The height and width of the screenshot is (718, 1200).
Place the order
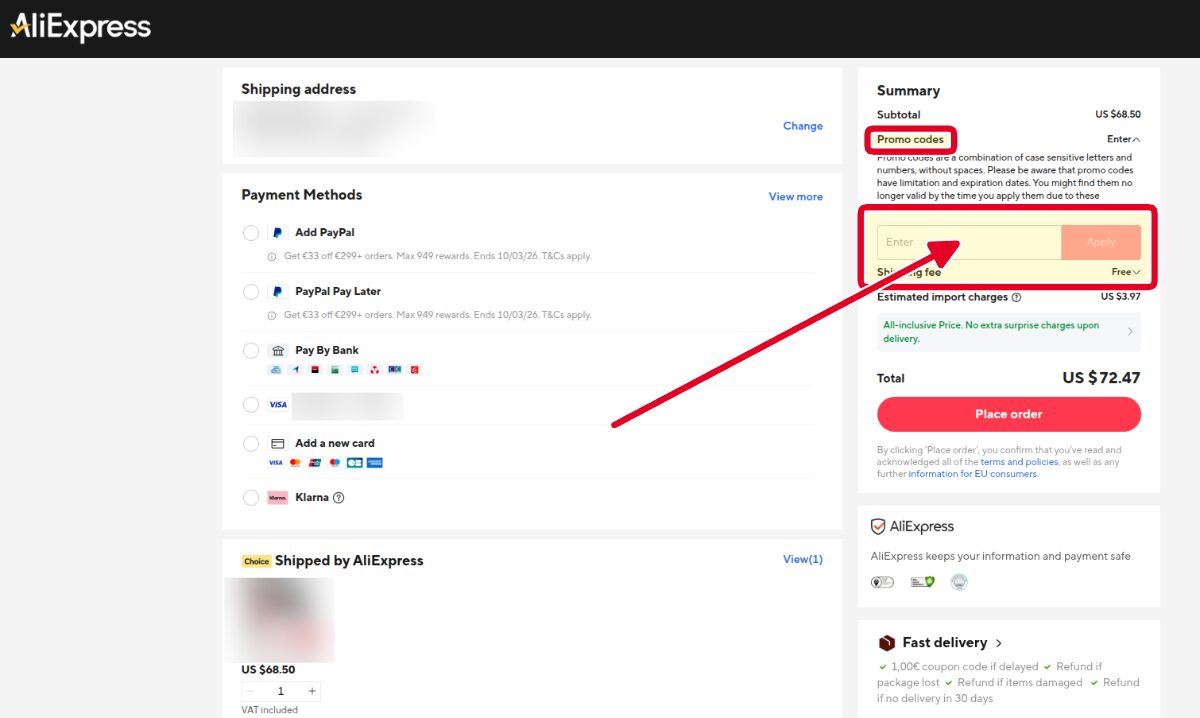coord(1009,414)
